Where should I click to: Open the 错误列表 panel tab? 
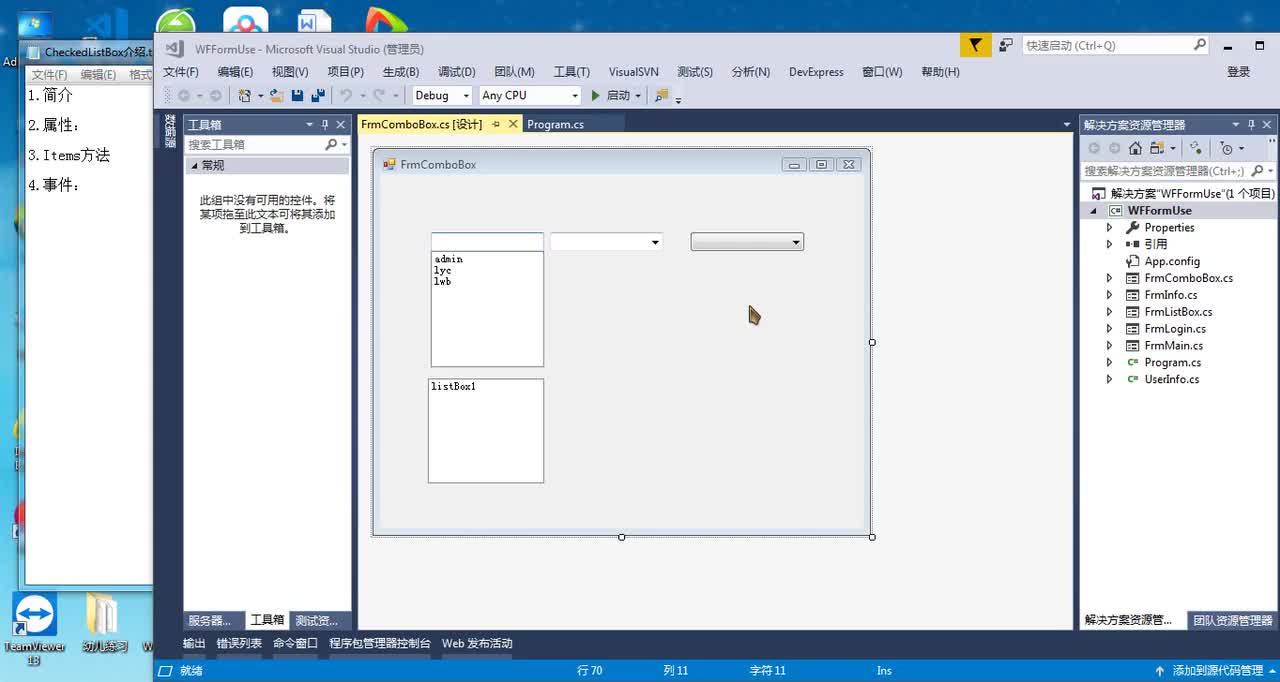coord(239,643)
